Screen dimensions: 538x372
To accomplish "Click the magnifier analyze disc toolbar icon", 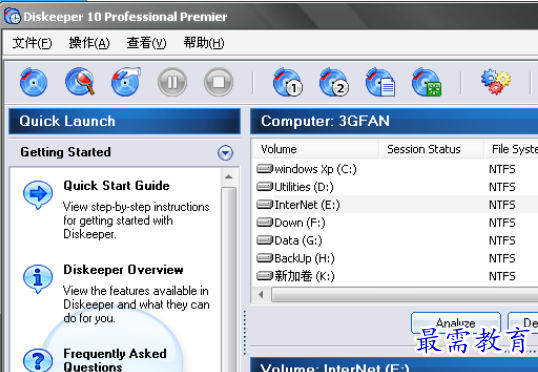I will click(x=80, y=81).
